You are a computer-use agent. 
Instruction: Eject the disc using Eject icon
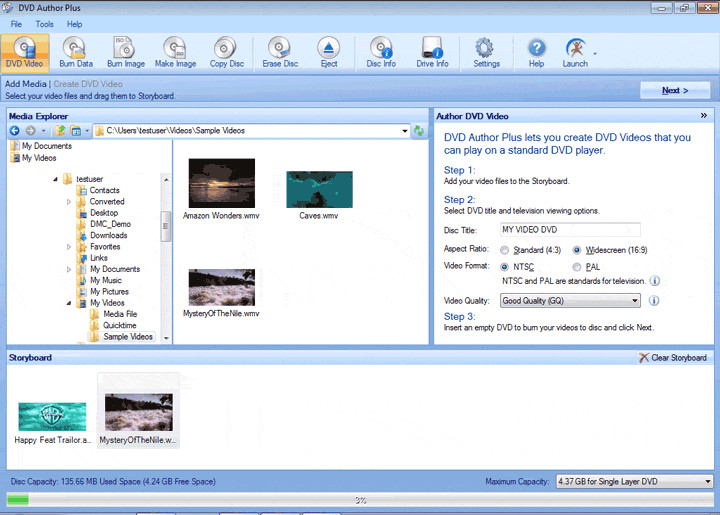(329, 52)
